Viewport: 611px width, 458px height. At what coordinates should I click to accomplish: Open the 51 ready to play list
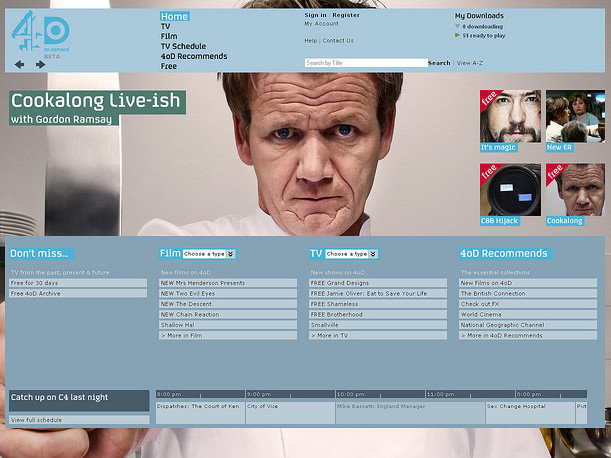(x=484, y=35)
